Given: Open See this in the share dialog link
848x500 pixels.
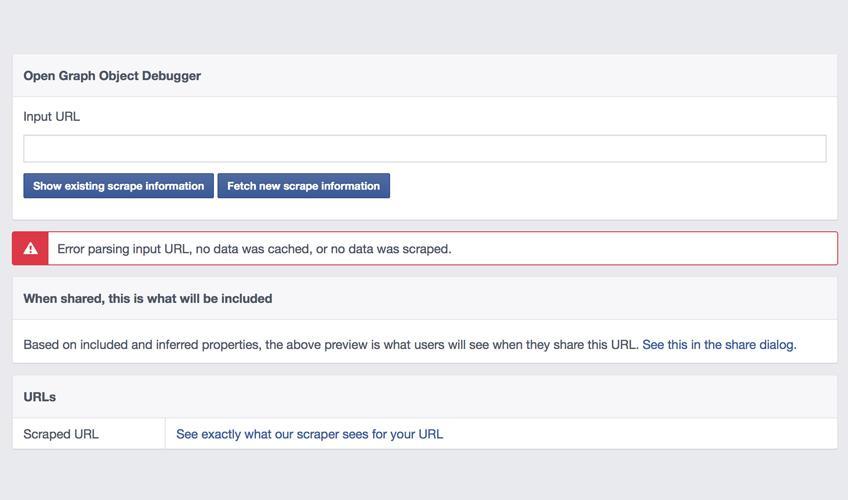Looking at the screenshot, I should pyautogui.click(x=718, y=345).
